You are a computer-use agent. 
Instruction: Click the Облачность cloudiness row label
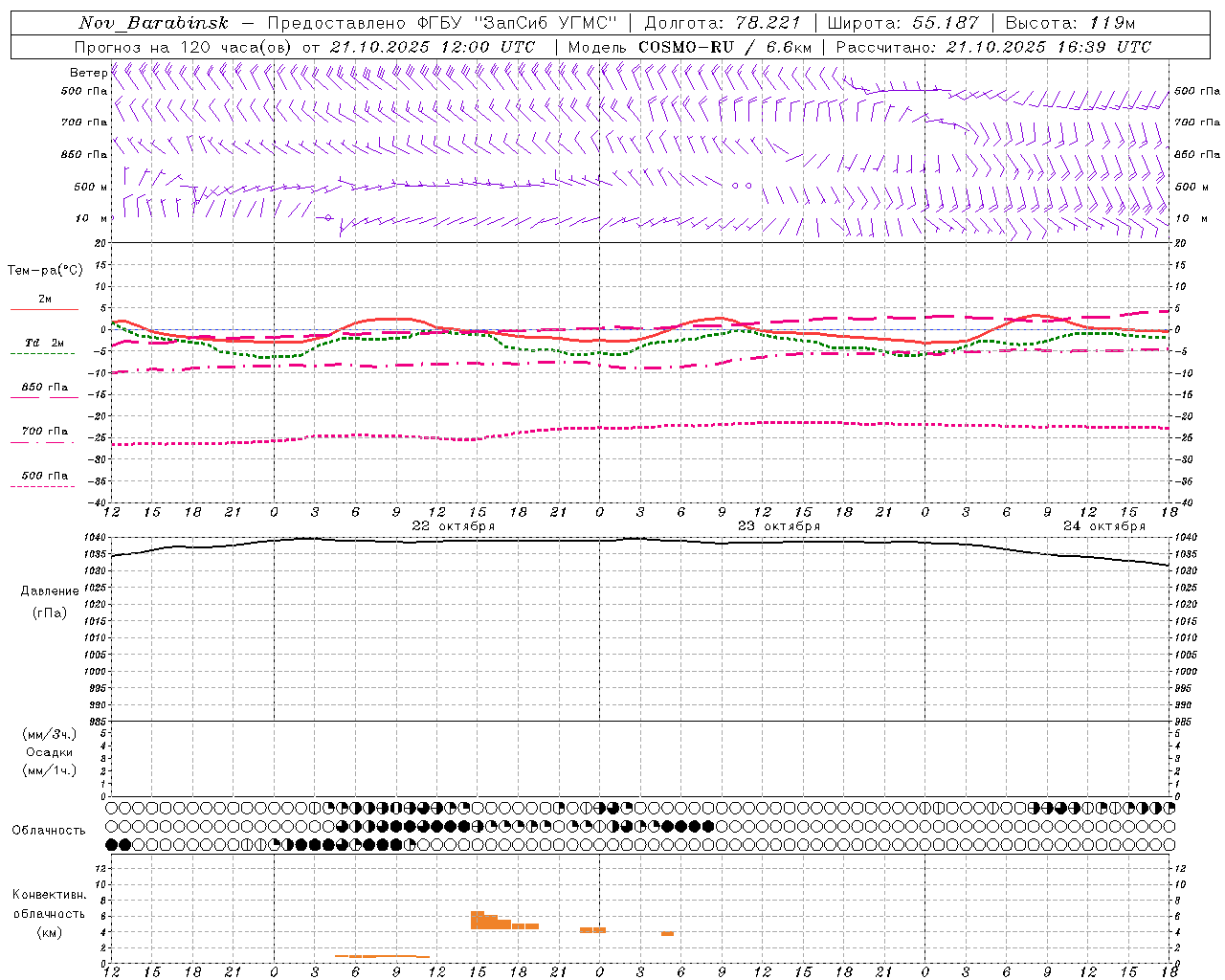[49, 831]
